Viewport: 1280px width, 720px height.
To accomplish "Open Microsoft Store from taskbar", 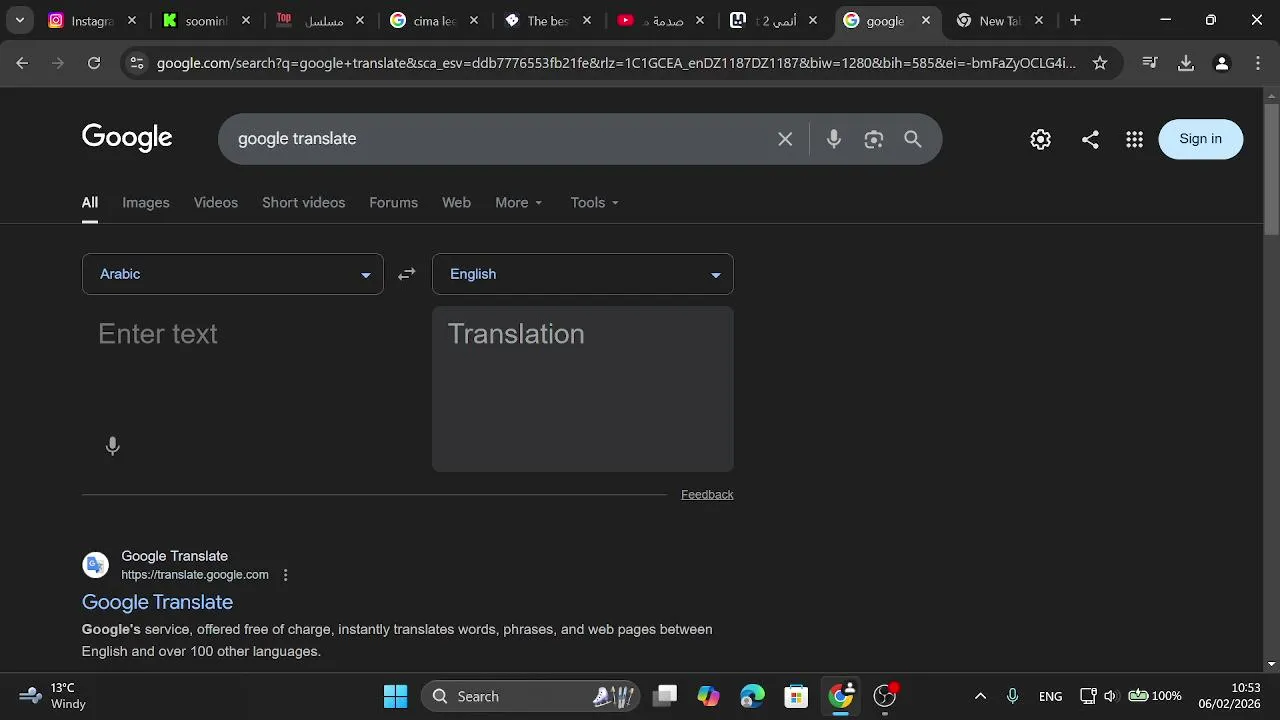I will pos(796,696).
